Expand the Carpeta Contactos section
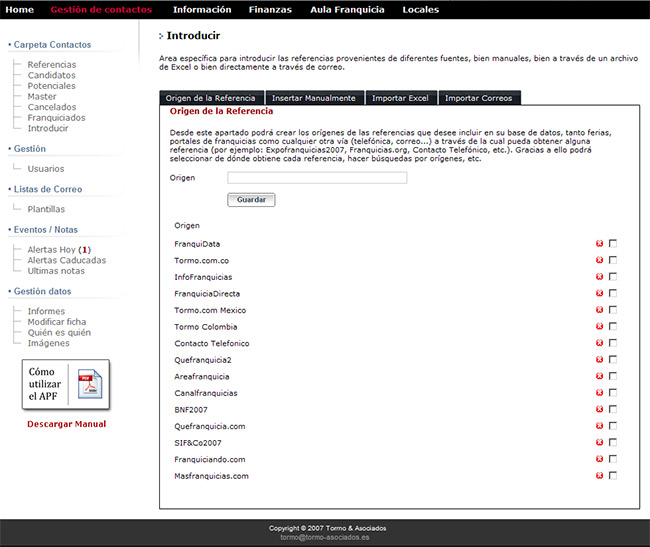Screen dimensions: 650x547 coord(52,45)
